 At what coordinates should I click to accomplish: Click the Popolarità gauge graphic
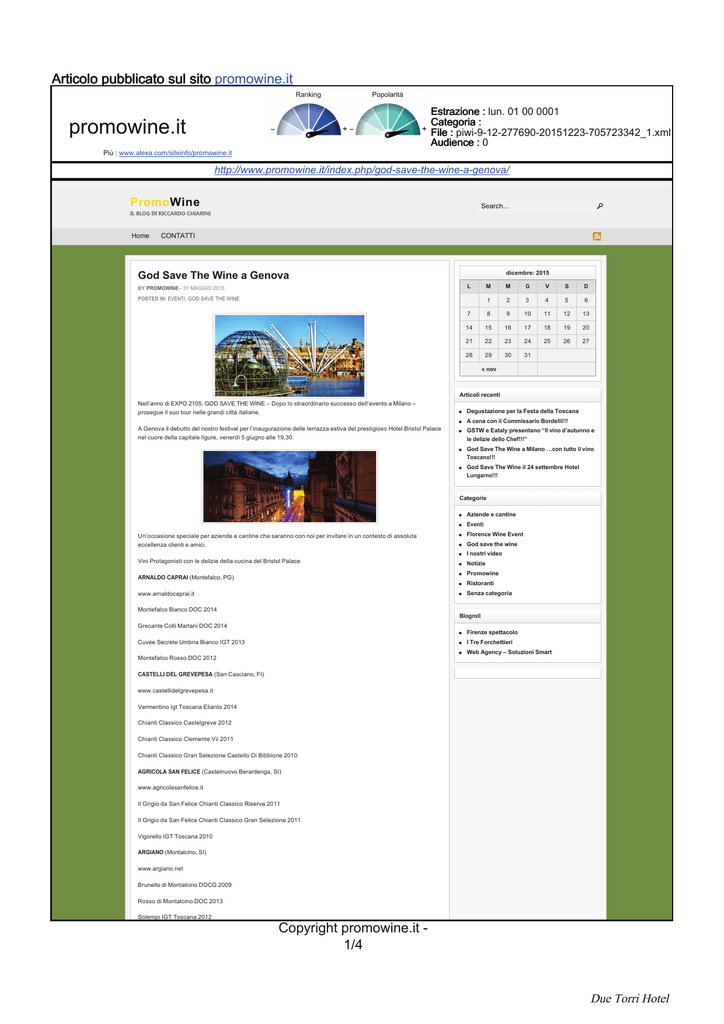tap(388, 120)
